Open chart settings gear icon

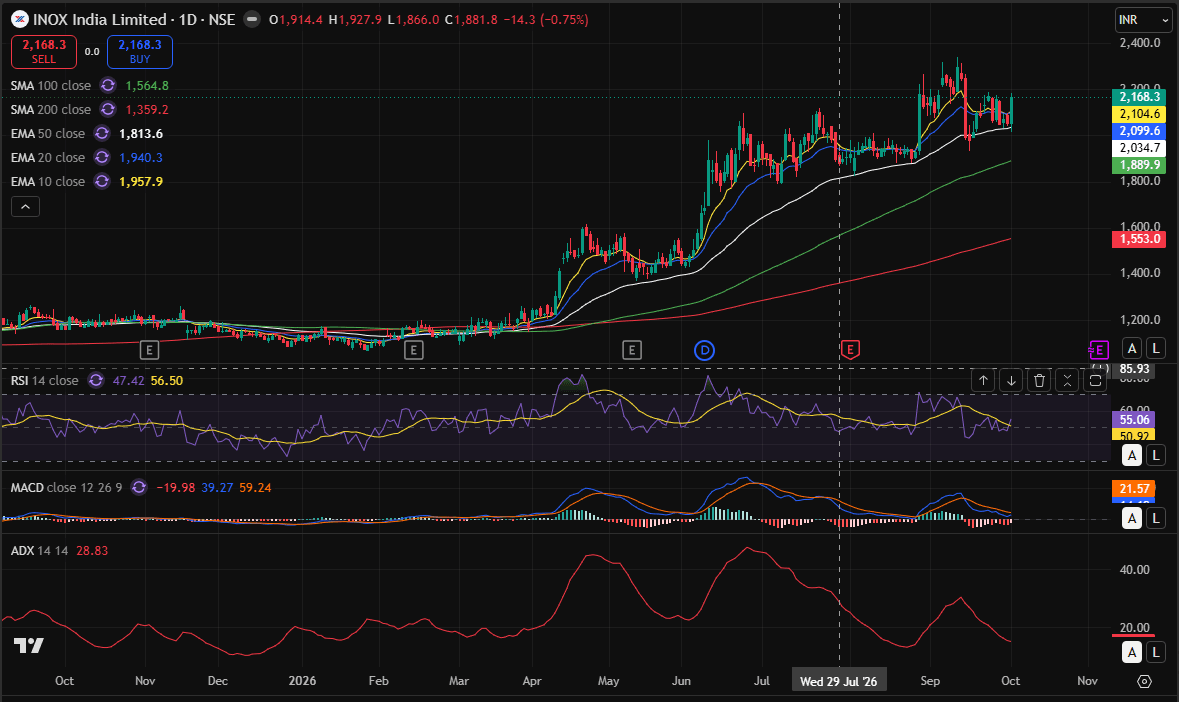pyautogui.click(x=1144, y=681)
